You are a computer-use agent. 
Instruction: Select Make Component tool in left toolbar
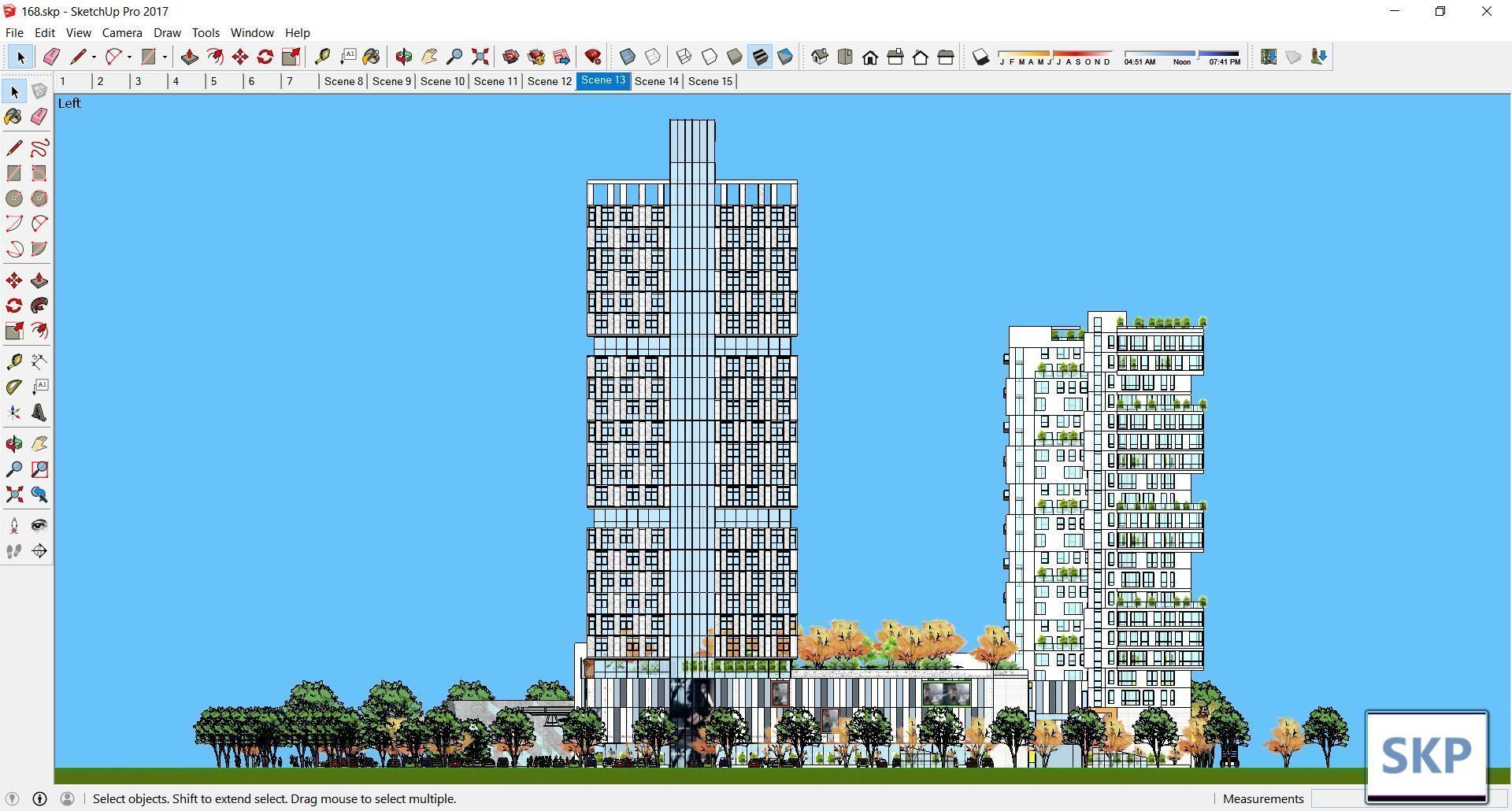[x=39, y=92]
